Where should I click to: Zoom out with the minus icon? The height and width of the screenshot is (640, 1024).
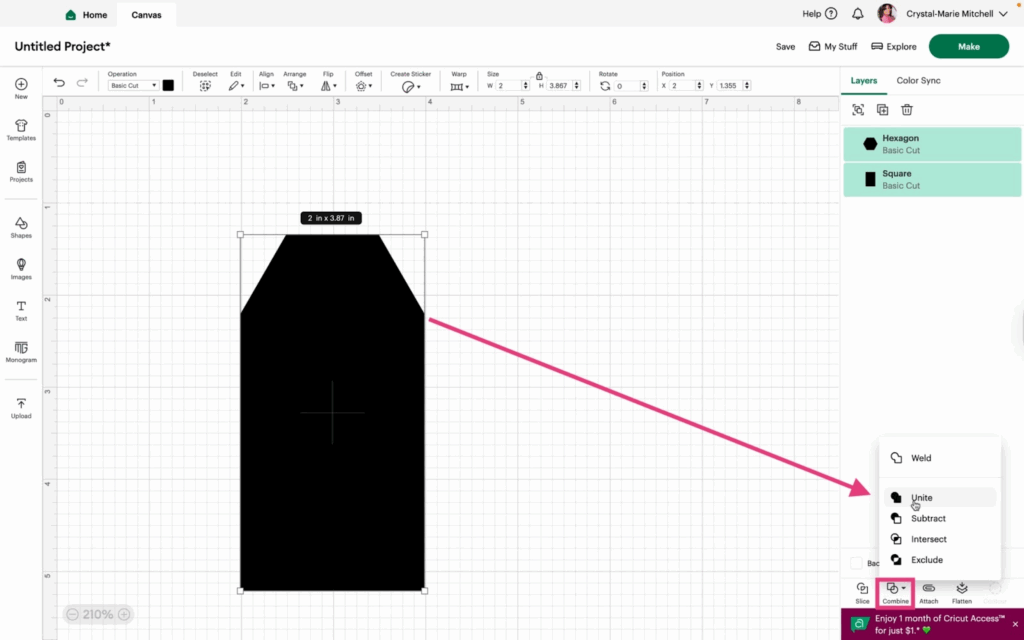[x=72, y=615]
